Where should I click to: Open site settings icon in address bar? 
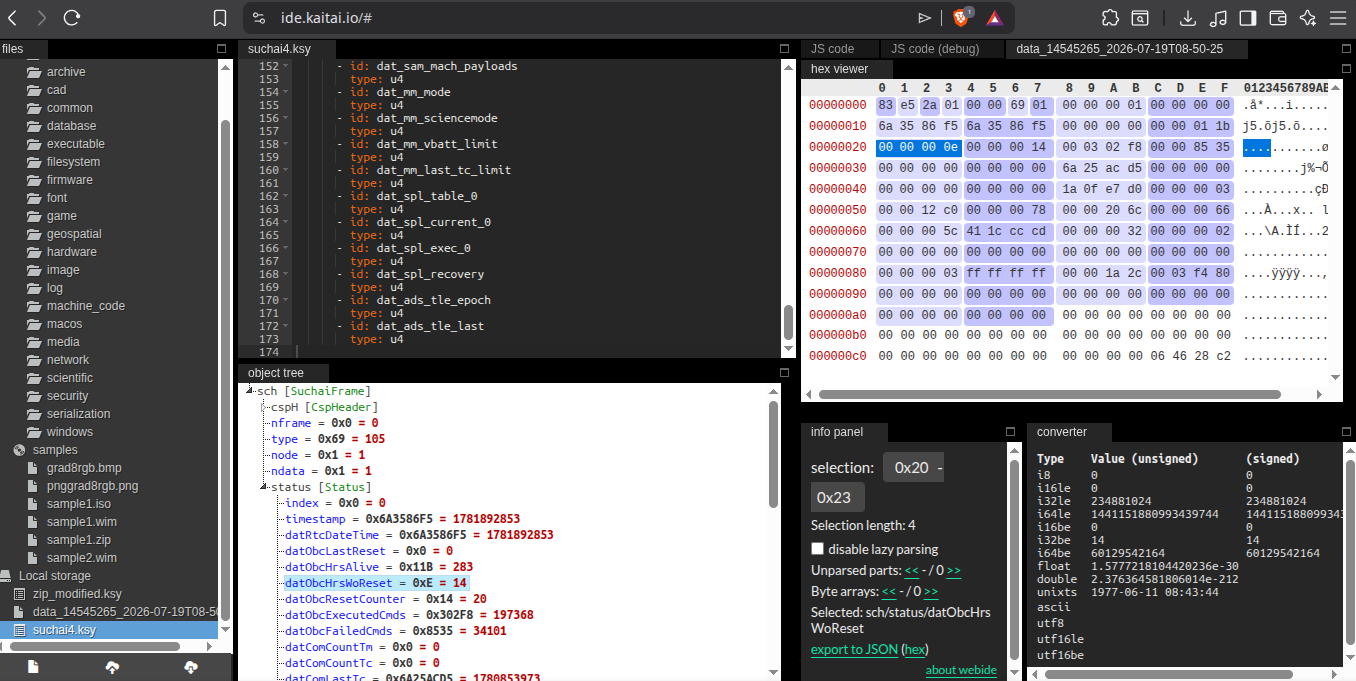point(259,18)
